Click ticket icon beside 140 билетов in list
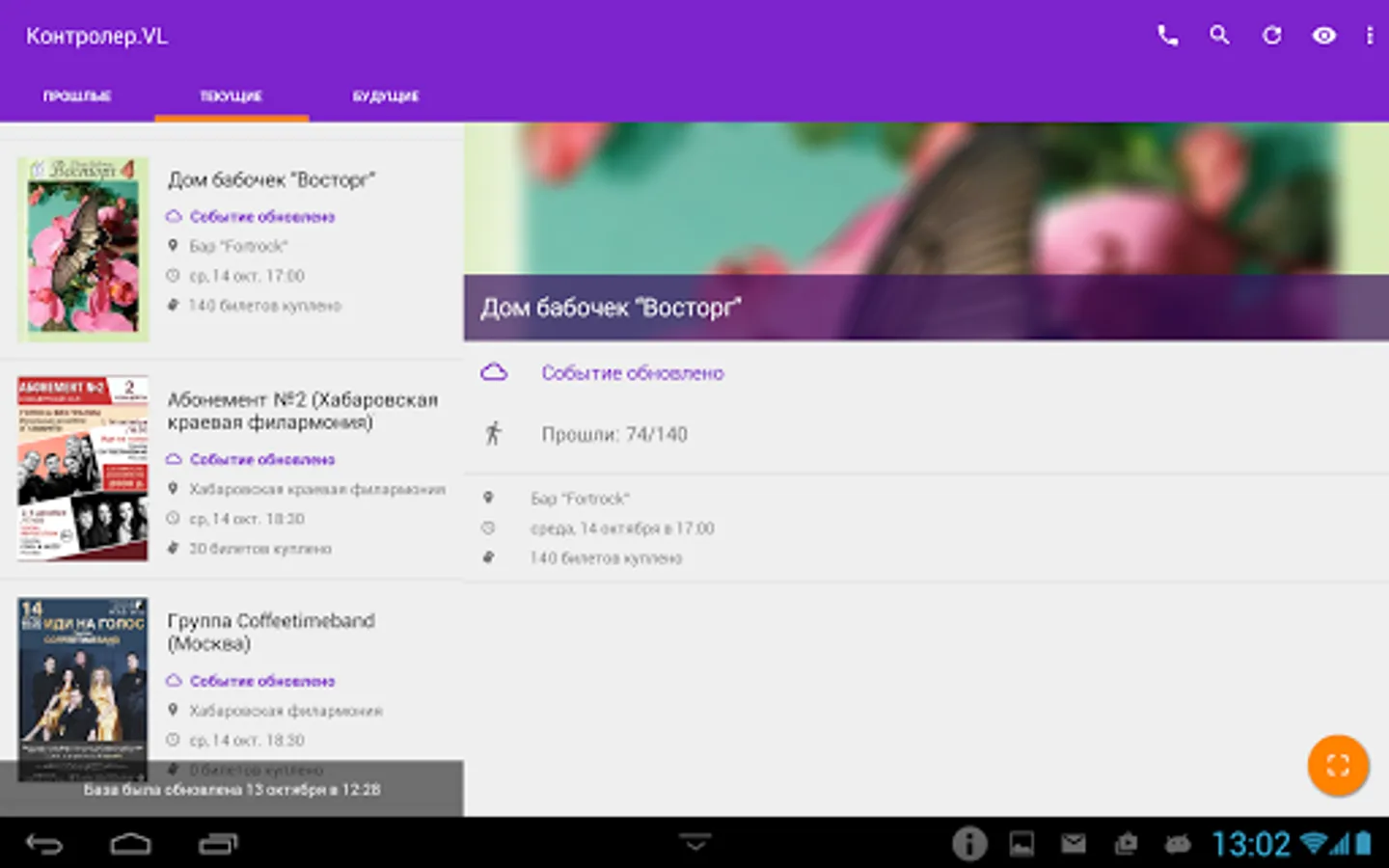Viewport: 1389px width, 868px height. pyautogui.click(x=174, y=306)
